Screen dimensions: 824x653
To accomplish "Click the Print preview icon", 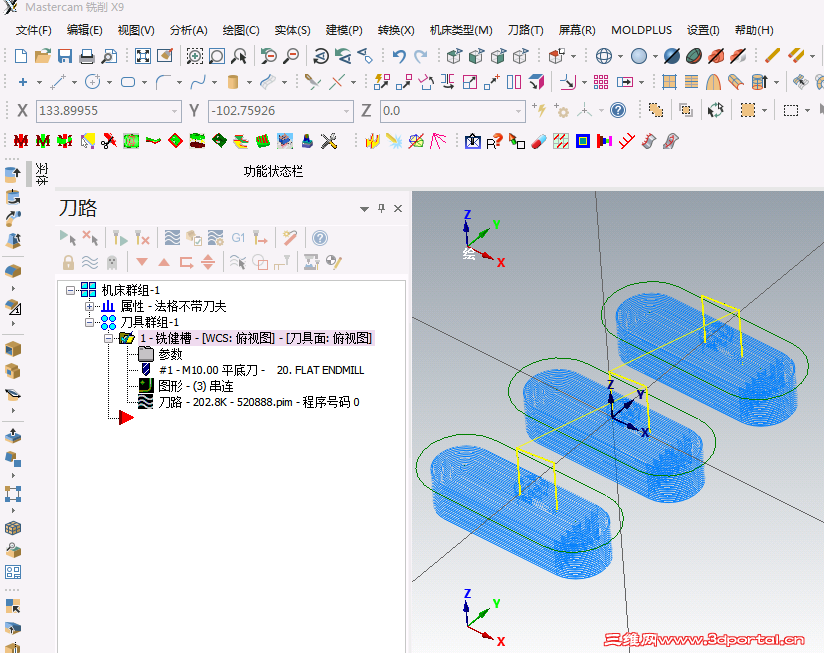I will (x=109, y=56).
